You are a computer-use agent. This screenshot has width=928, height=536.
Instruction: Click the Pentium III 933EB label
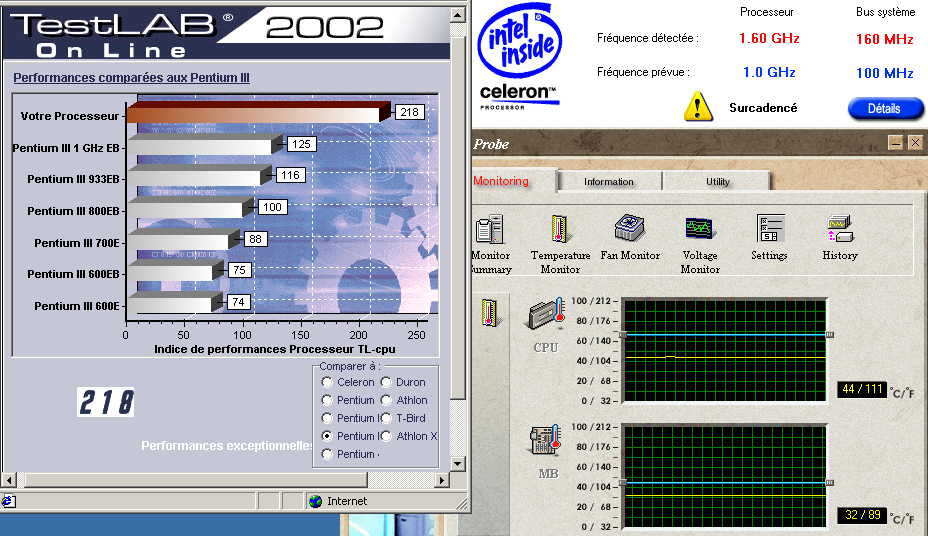pyautogui.click(x=73, y=179)
